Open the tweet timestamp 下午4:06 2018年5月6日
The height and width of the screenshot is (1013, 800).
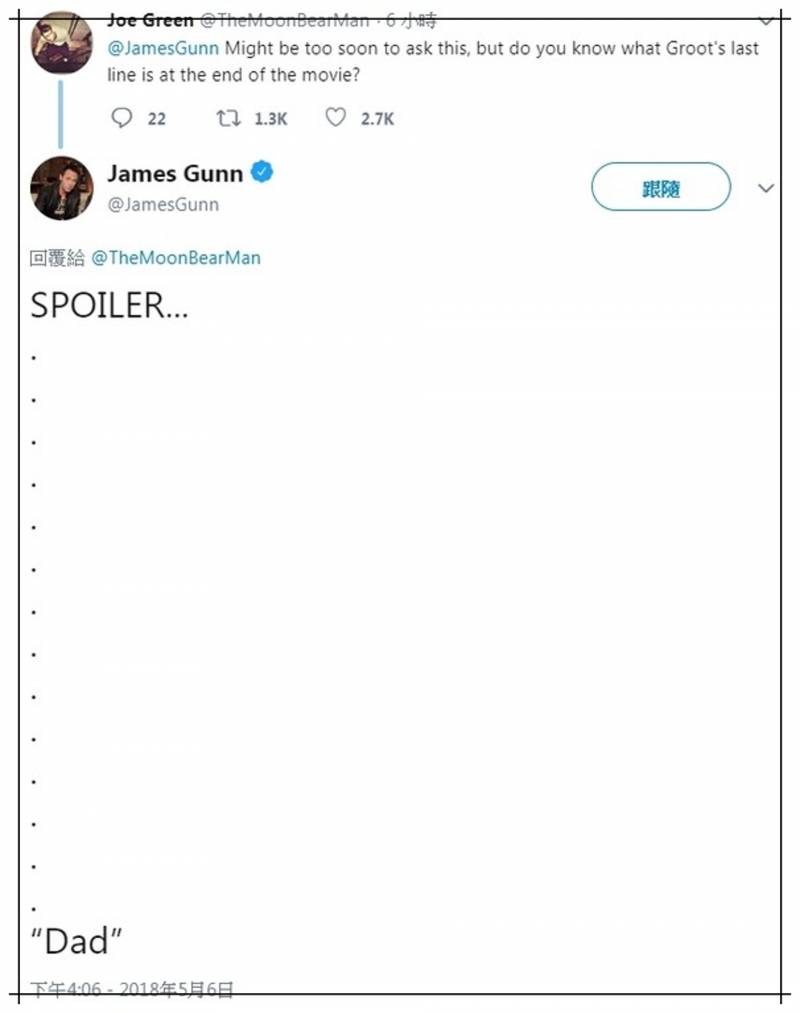(132, 990)
